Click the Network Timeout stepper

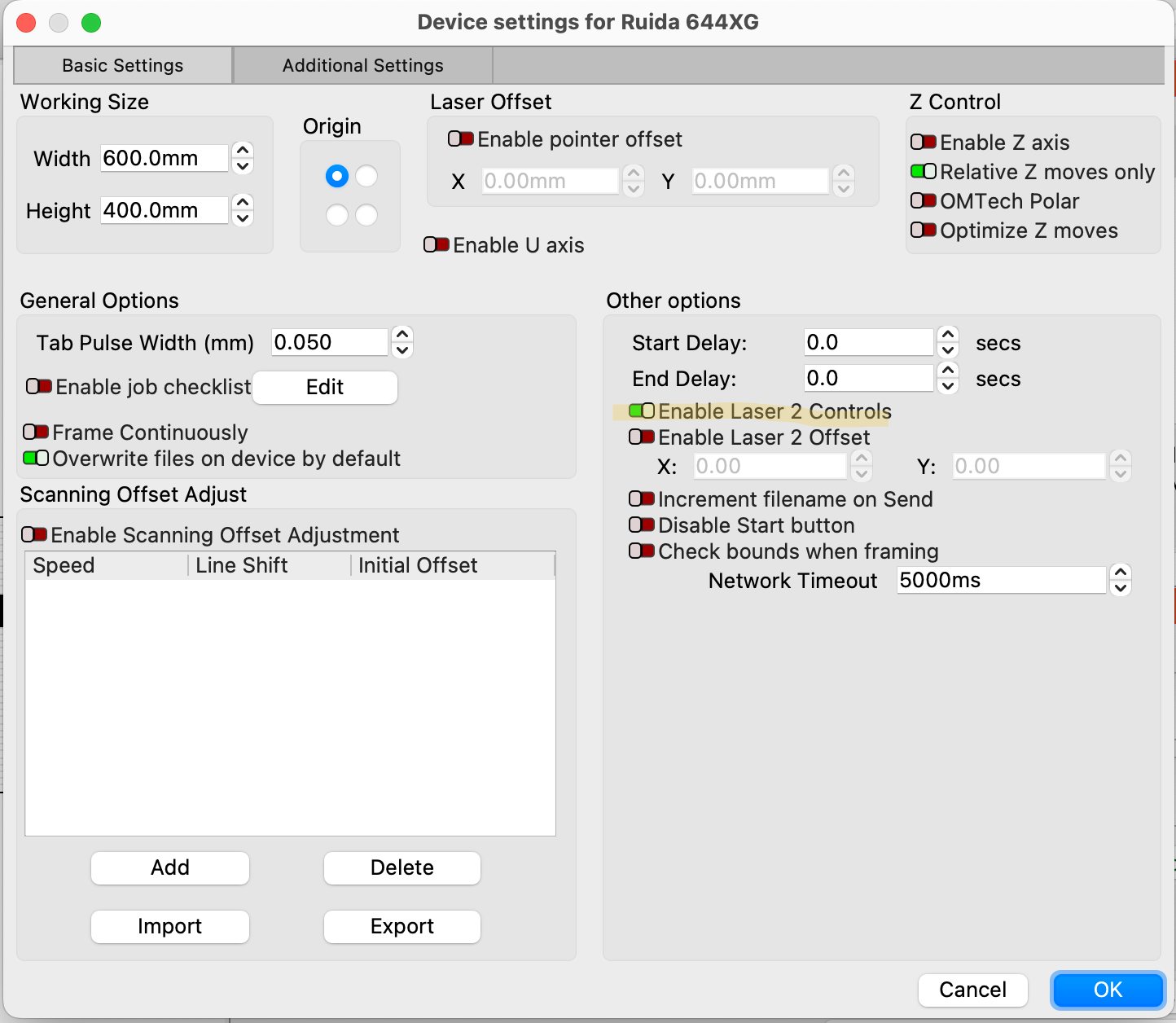pyautogui.click(x=1121, y=581)
